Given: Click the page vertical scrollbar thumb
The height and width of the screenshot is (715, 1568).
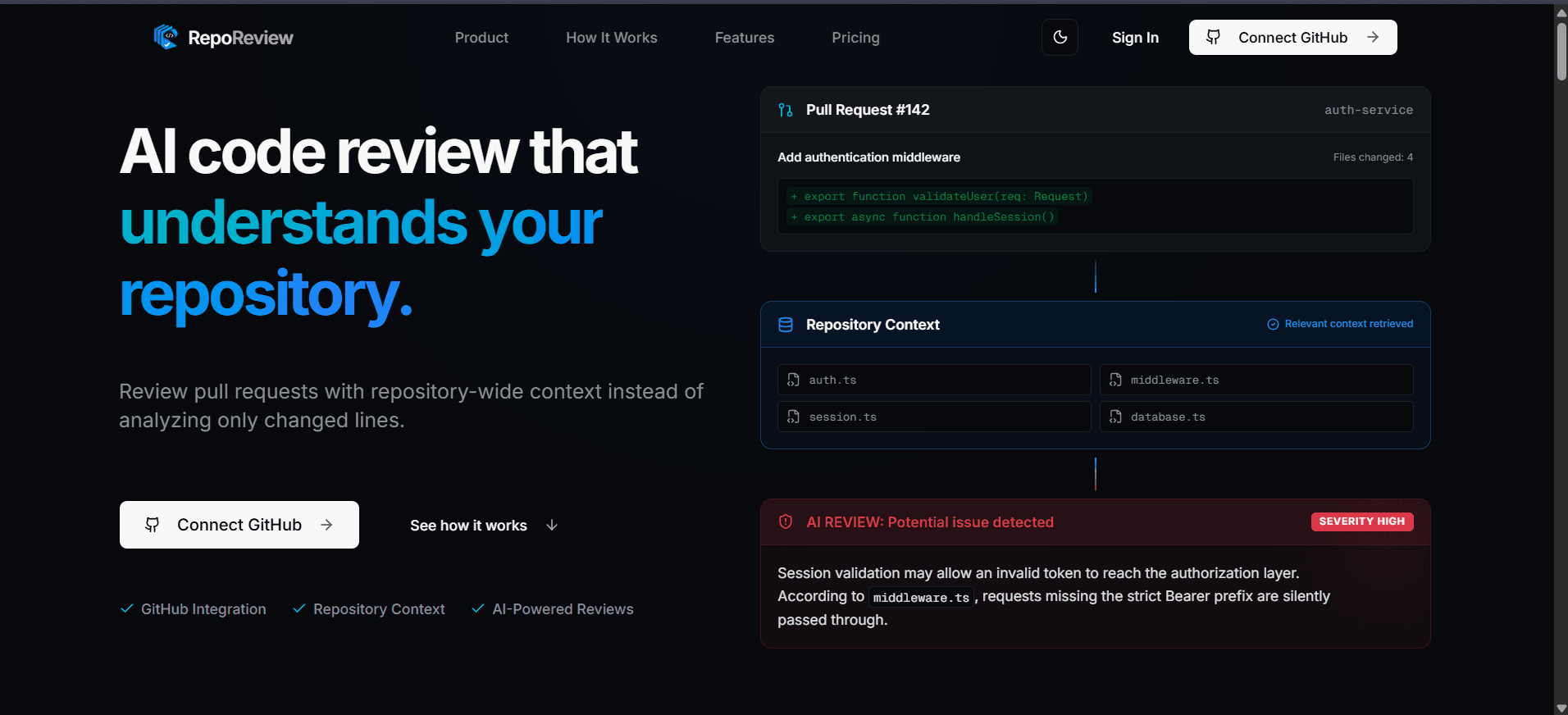Looking at the screenshot, I should (x=1561, y=51).
